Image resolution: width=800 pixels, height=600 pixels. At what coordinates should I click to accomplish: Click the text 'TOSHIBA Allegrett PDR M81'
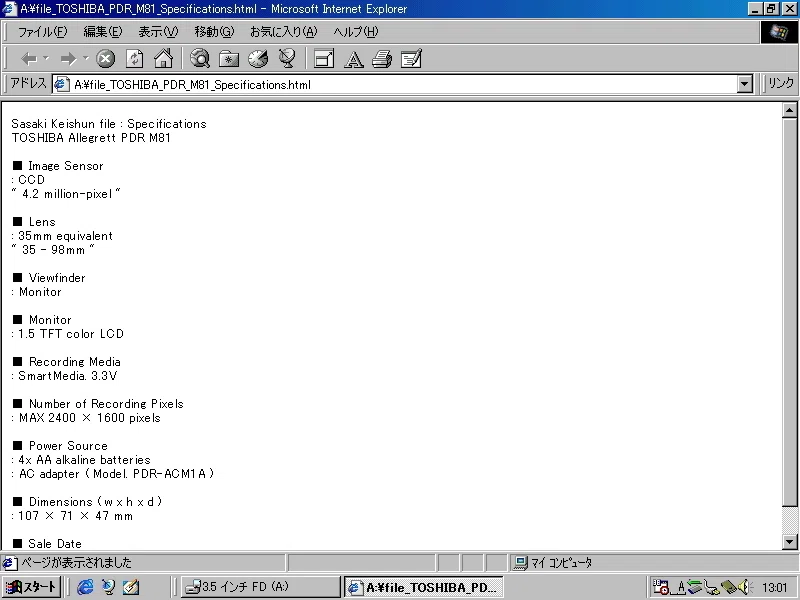point(91,138)
